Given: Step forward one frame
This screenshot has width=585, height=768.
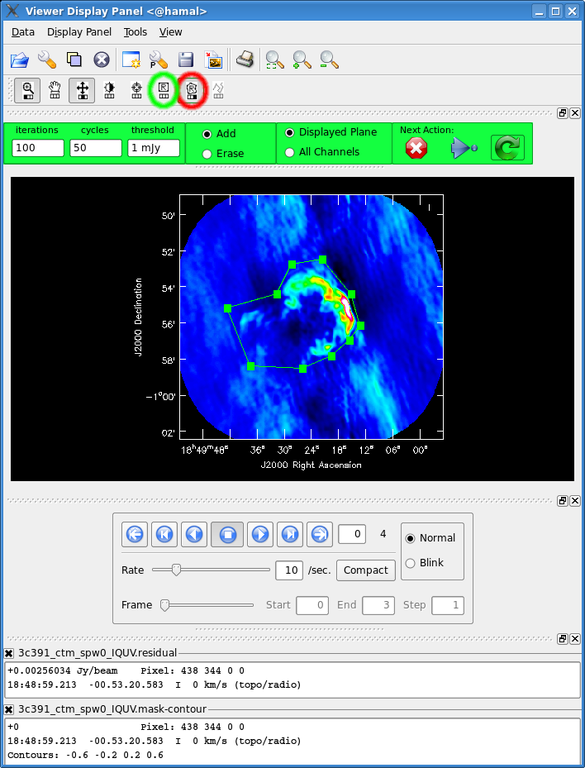Looking at the screenshot, I should 290,534.
